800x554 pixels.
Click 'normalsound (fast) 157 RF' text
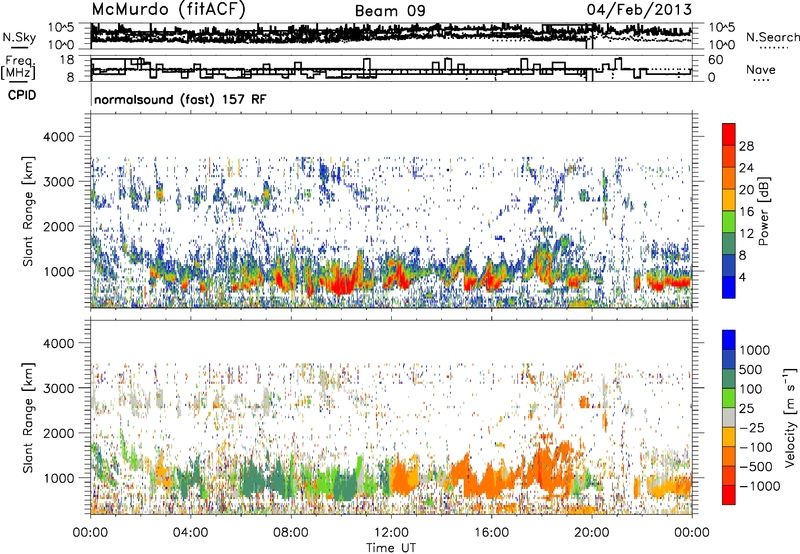(180, 99)
